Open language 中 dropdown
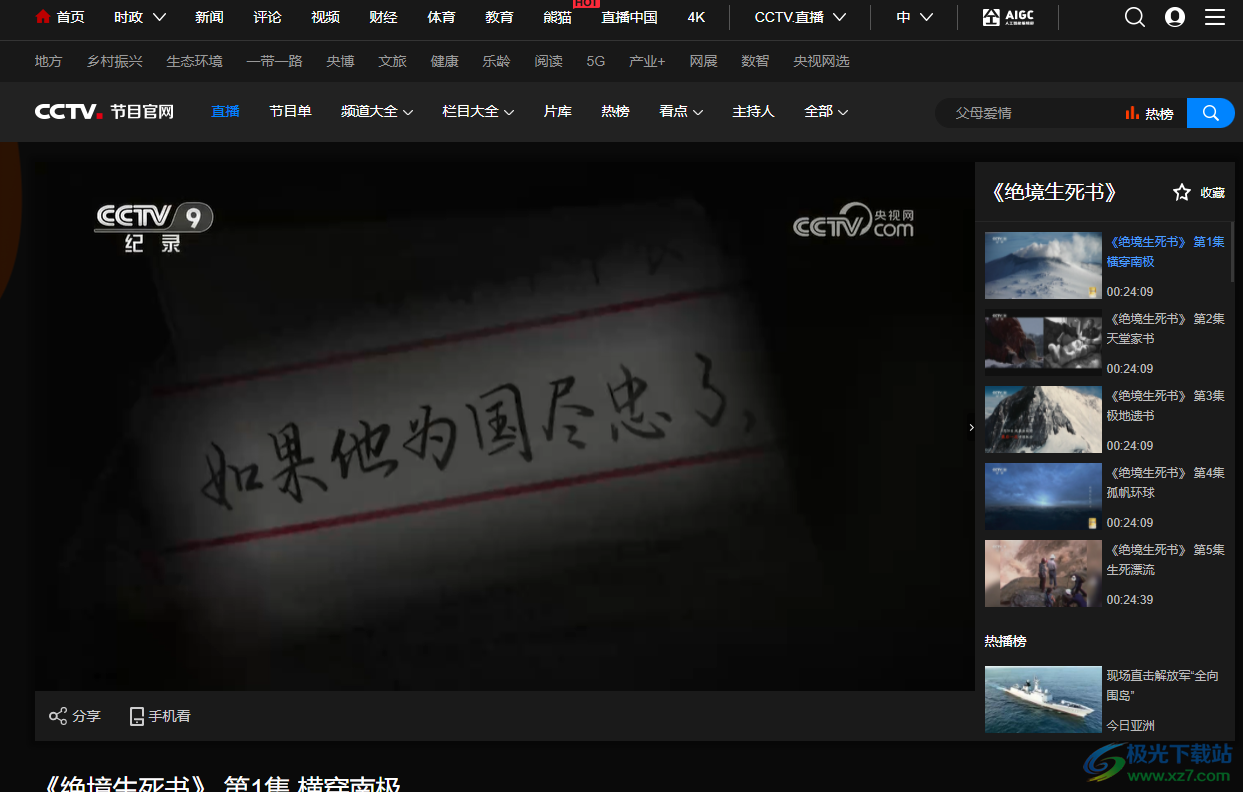Image resolution: width=1243 pixels, height=792 pixels. click(x=914, y=17)
